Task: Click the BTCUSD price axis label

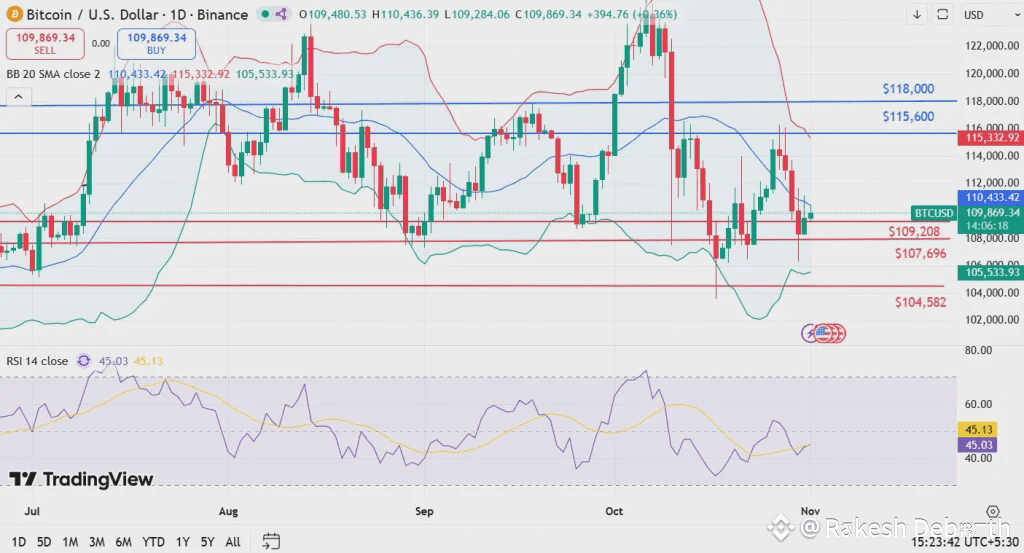Action: (934, 213)
